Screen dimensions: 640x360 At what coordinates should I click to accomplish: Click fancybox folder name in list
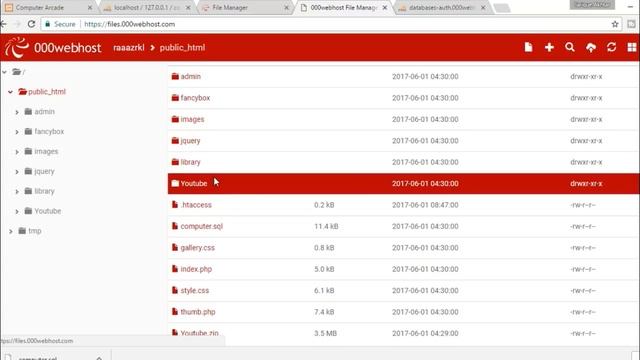click(195, 98)
